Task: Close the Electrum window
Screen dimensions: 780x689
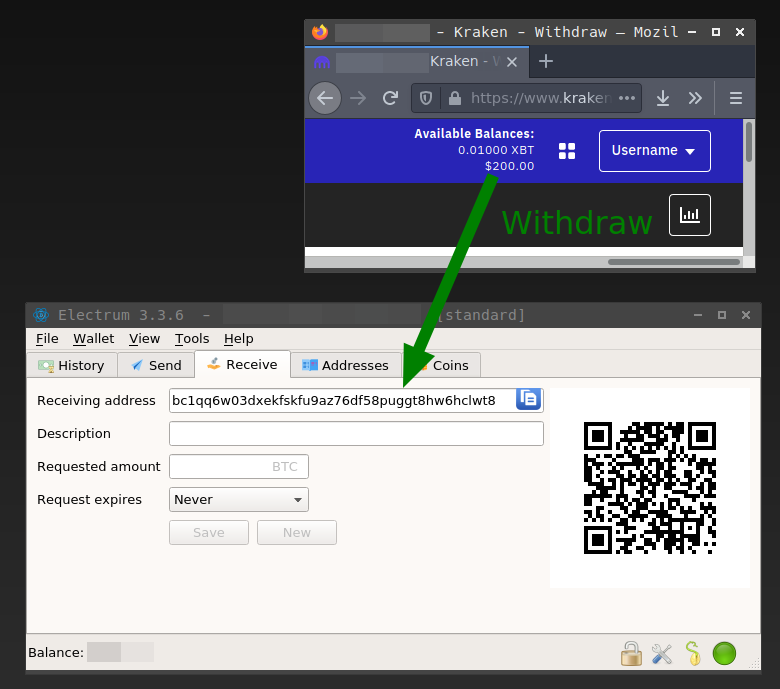Action: point(746,315)
